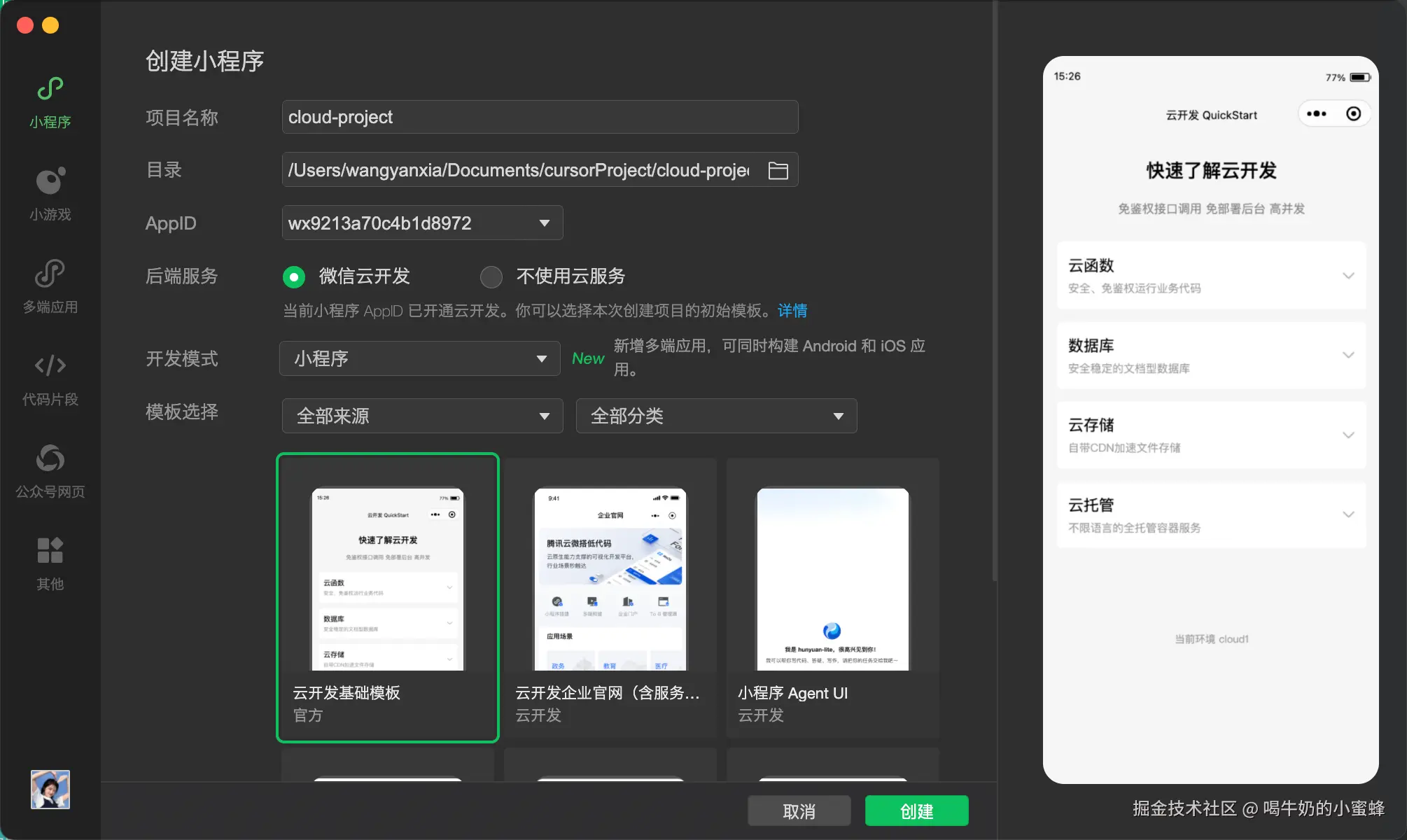This screenshot has height=840, width=1407.
Task: Select the 云开发企业官网 template thumbnail
Action: click(x=610, y=580)
